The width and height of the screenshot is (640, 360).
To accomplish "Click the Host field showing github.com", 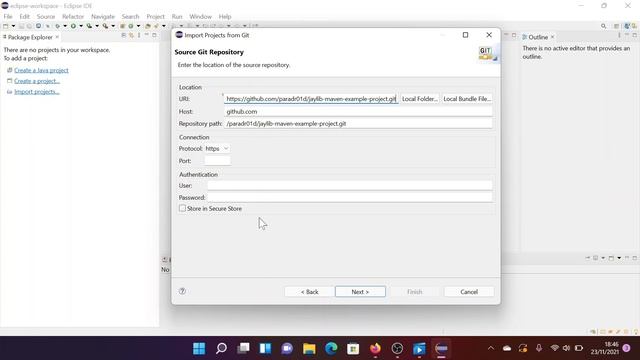I will (x=358, y=111).
